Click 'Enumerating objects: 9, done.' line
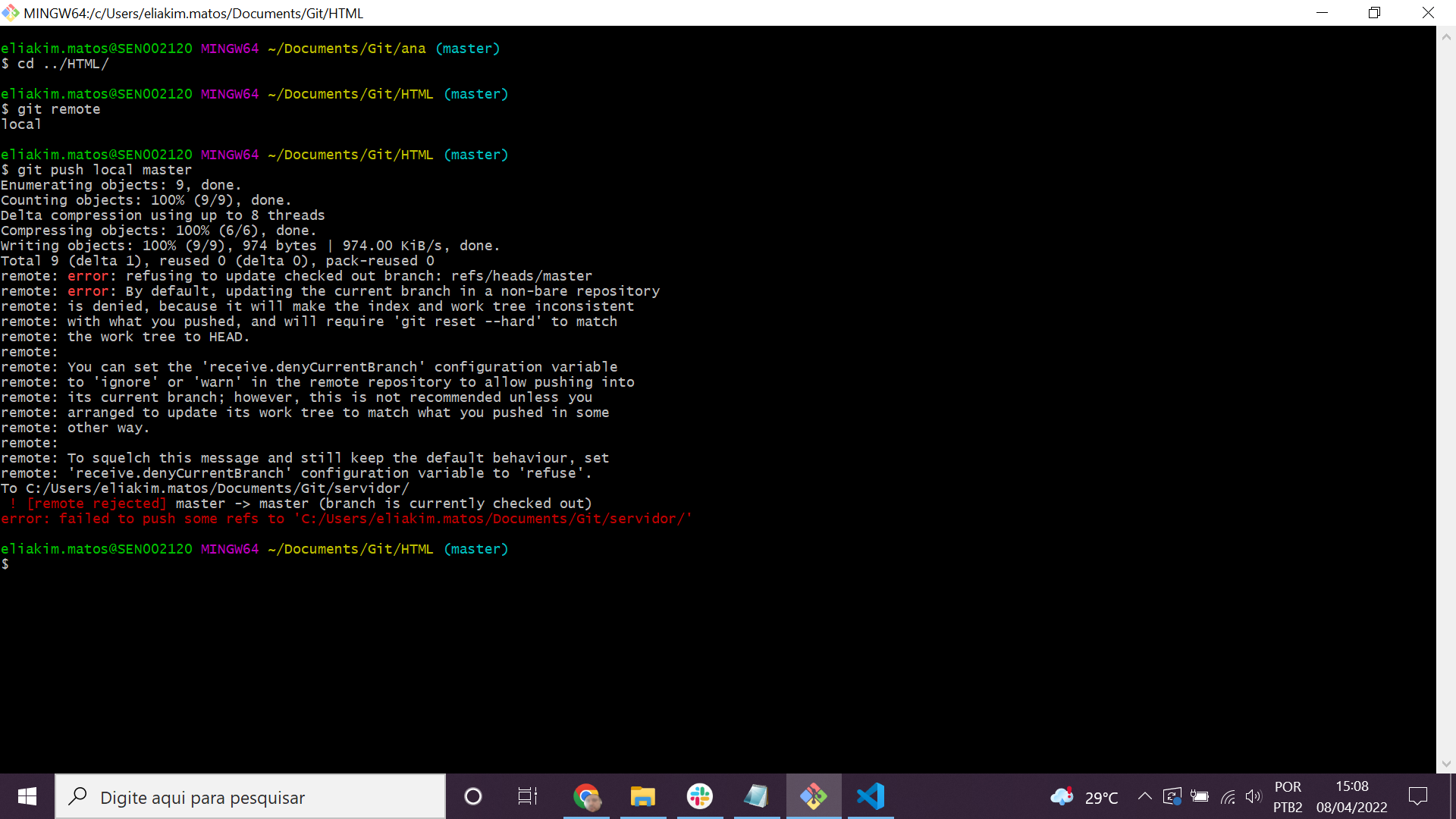Viewport: 1456px width, 819px height. 121,185
